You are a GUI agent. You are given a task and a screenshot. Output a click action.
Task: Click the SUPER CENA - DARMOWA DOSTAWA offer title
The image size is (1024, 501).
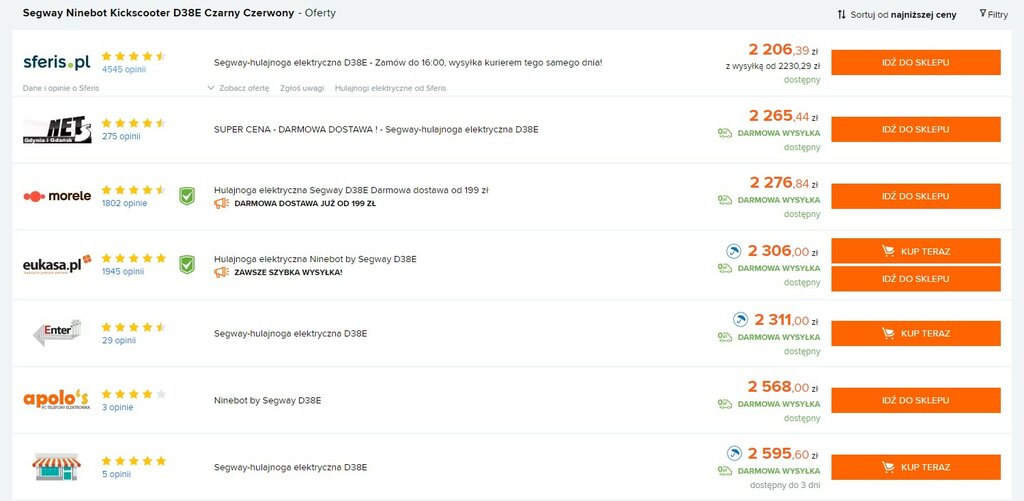point(376,129)
